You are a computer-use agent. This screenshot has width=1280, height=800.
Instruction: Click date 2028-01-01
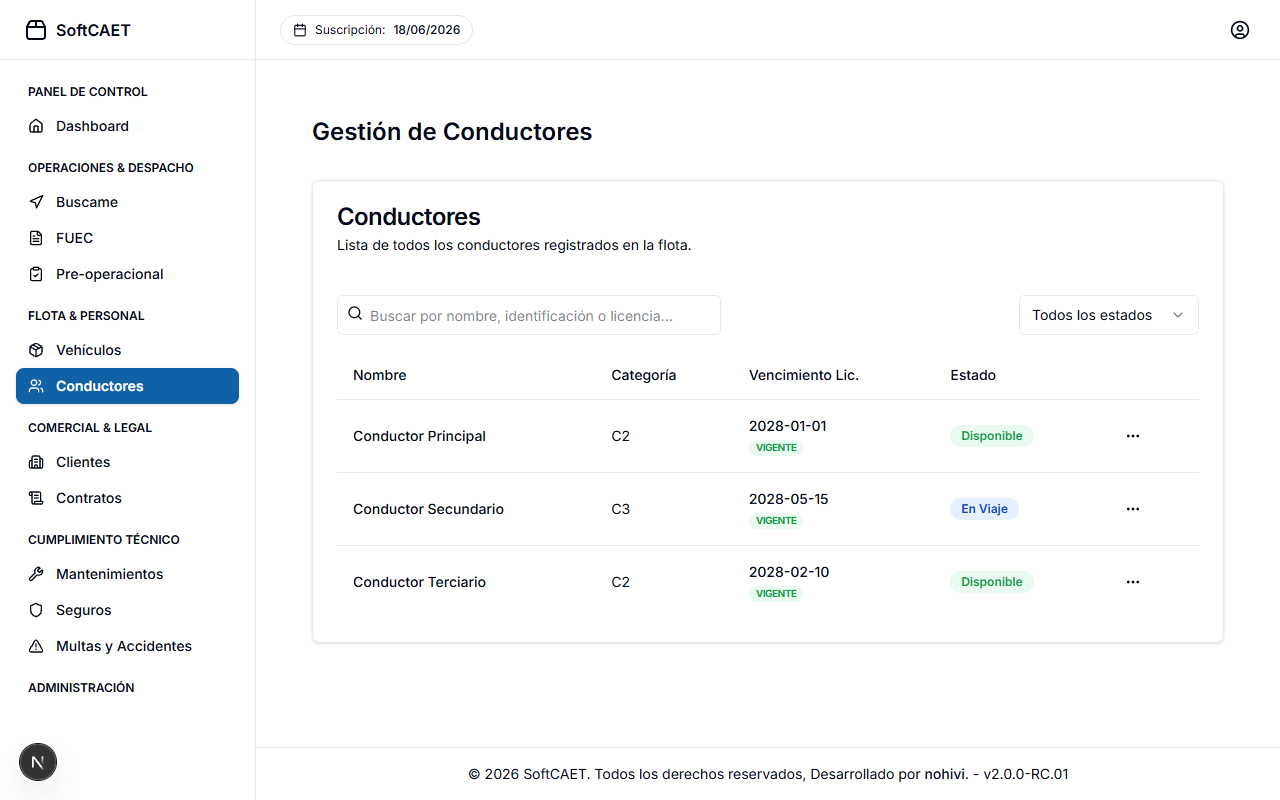(x=788, y=426)
